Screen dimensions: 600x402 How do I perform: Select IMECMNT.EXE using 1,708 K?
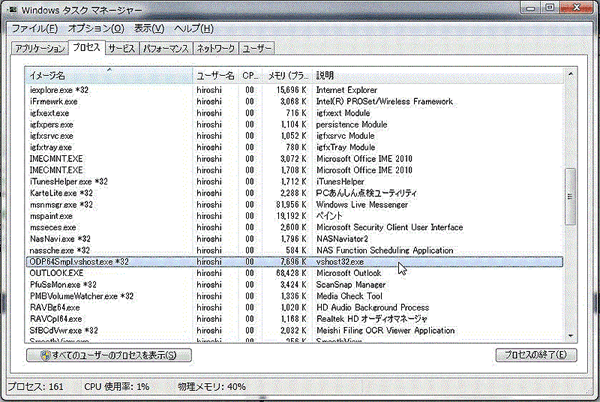click(x=294, y=170)
